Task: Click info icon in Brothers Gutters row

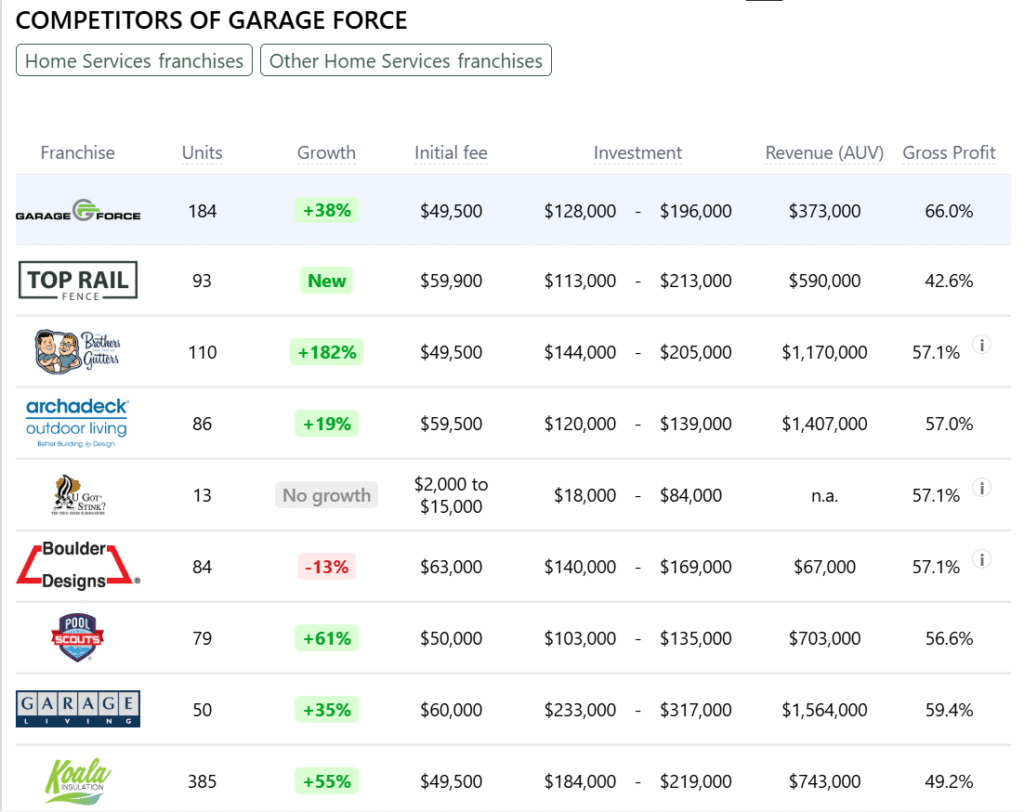Action: [982, 344]
